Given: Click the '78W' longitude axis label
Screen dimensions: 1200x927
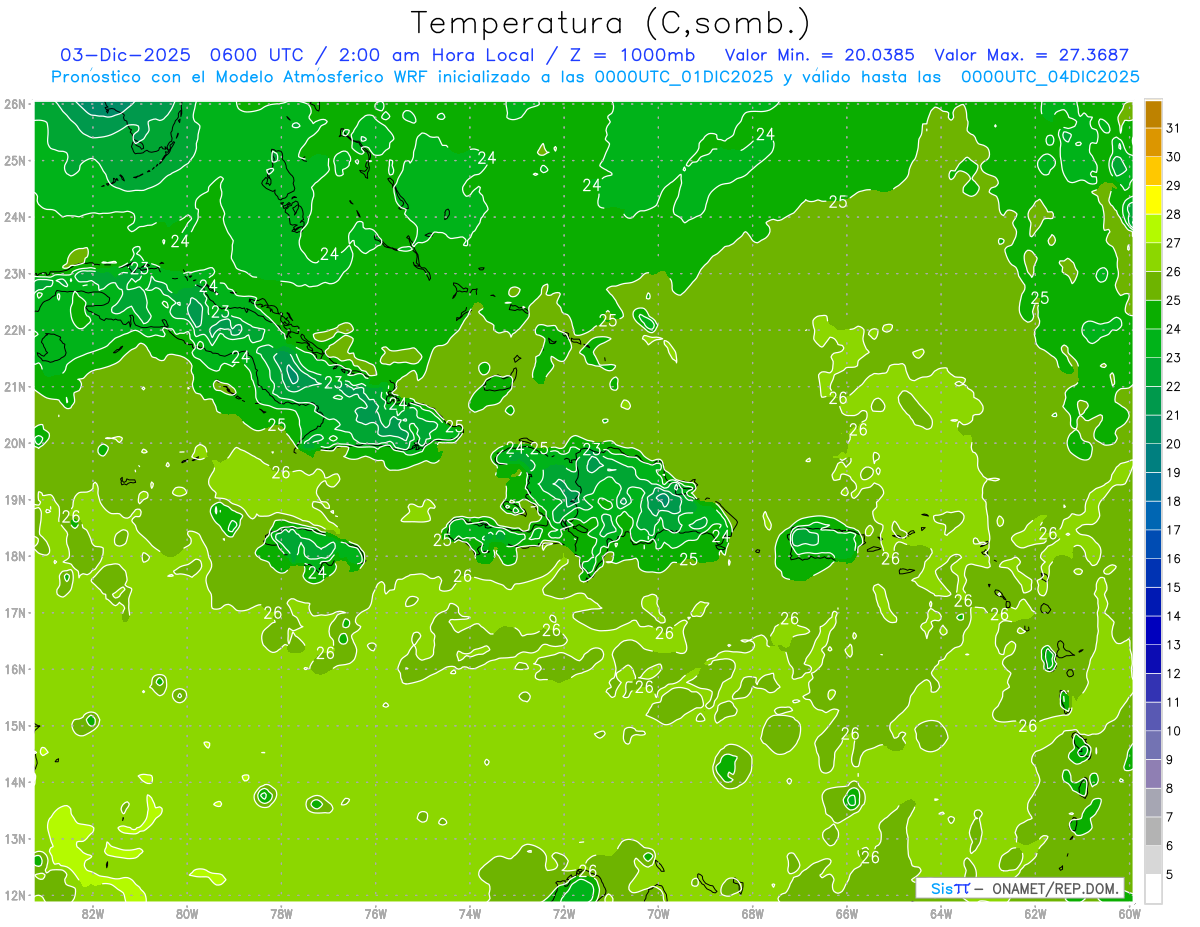Looking at the screenshot, I should click(281, 913).
